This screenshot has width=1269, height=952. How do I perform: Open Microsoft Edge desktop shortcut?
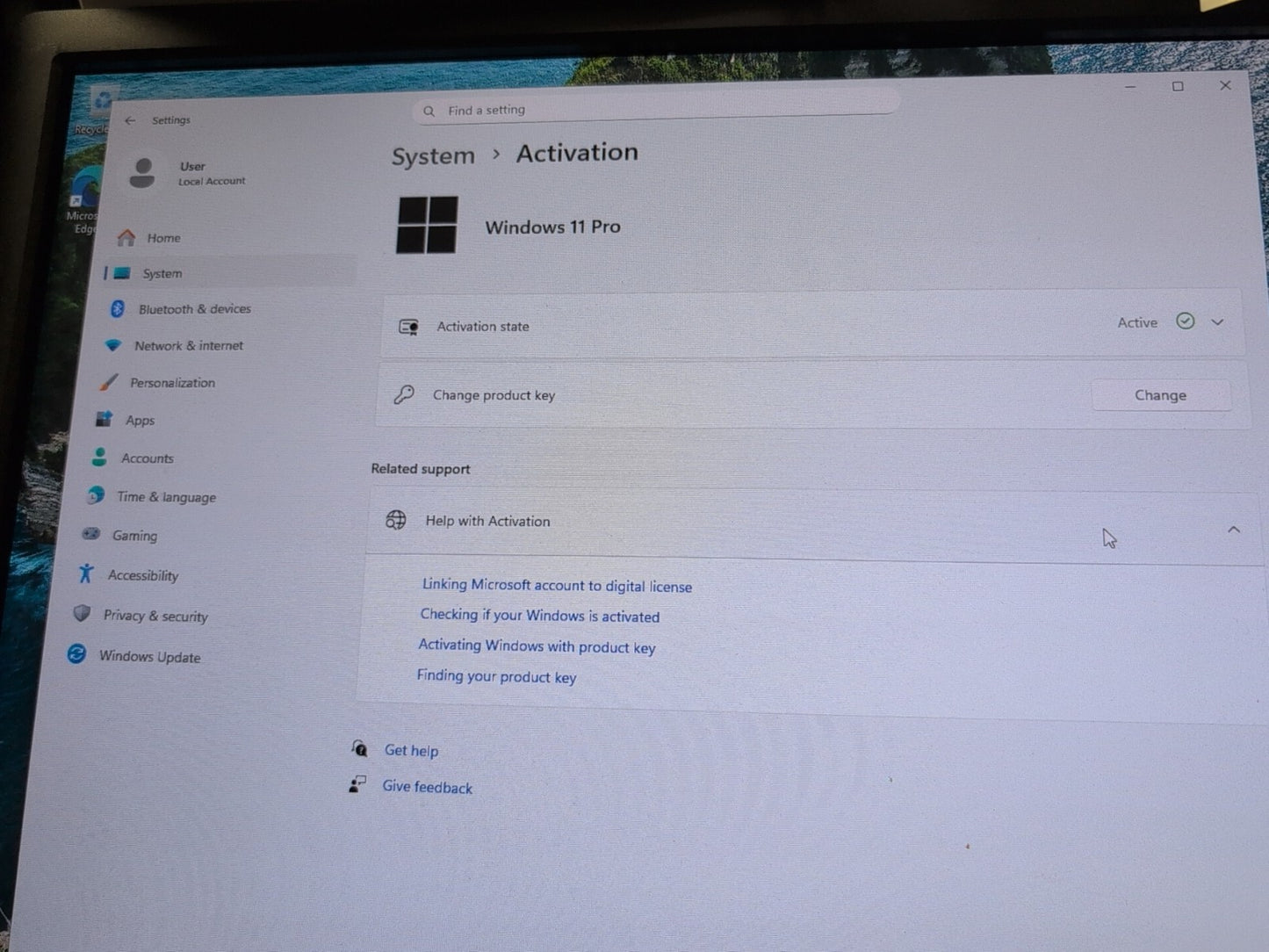84,200
